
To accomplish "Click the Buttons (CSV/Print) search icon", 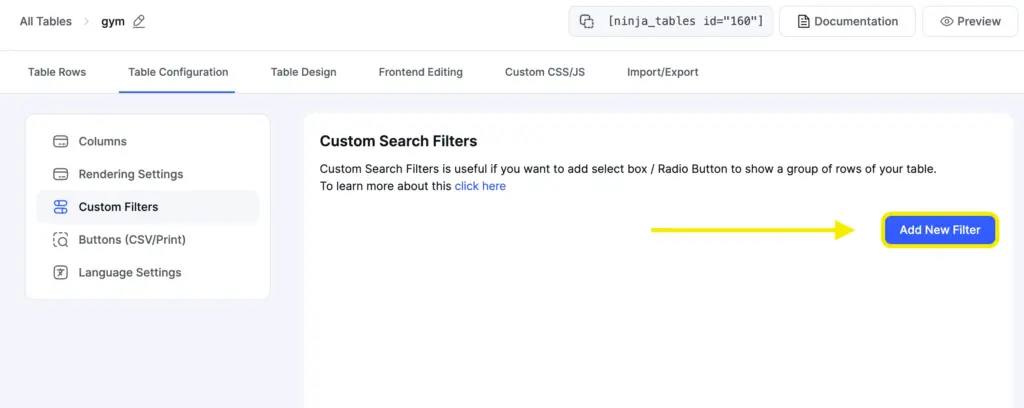I will point(60,240).
